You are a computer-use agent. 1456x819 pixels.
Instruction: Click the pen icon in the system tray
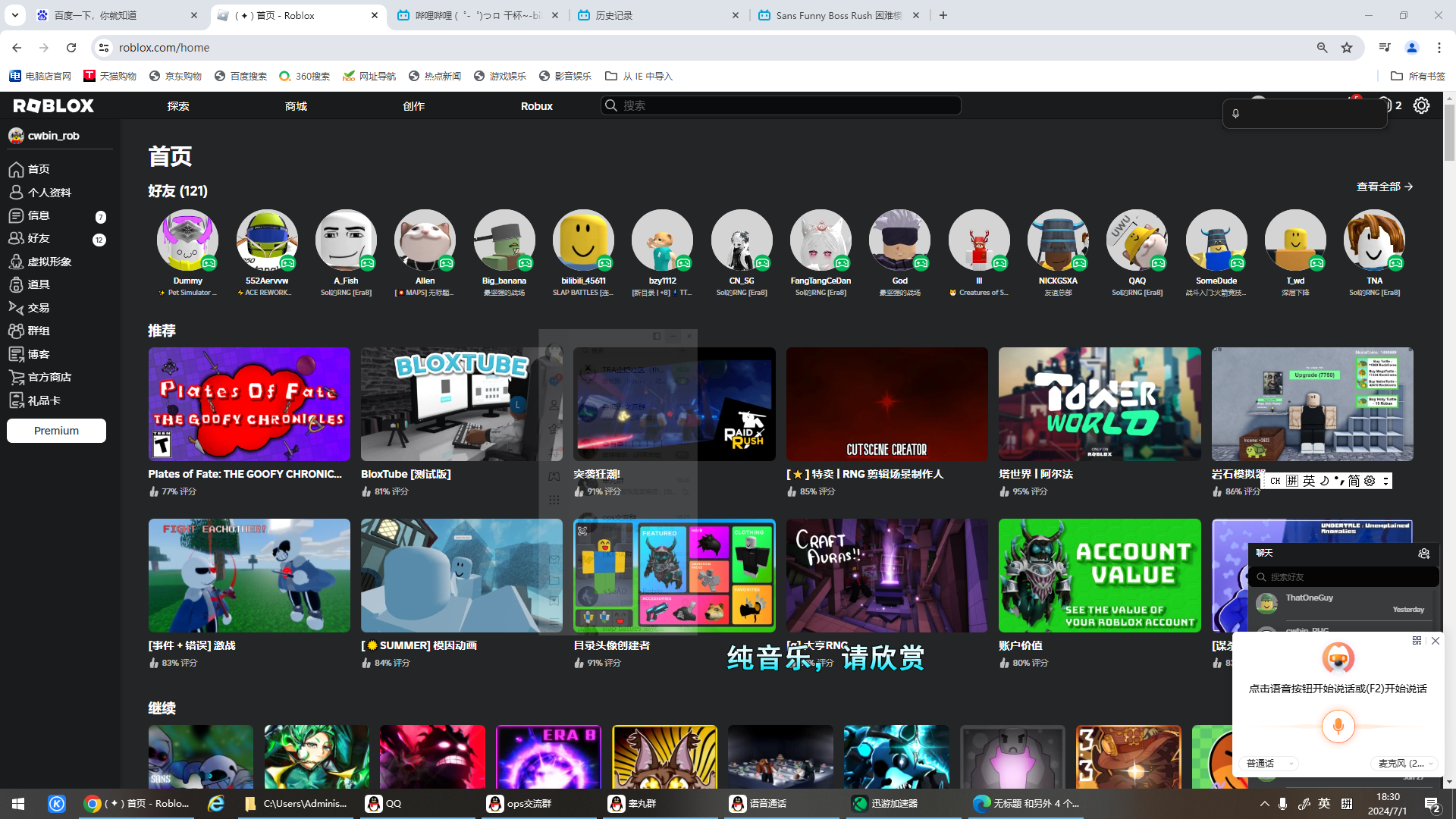1304,804
